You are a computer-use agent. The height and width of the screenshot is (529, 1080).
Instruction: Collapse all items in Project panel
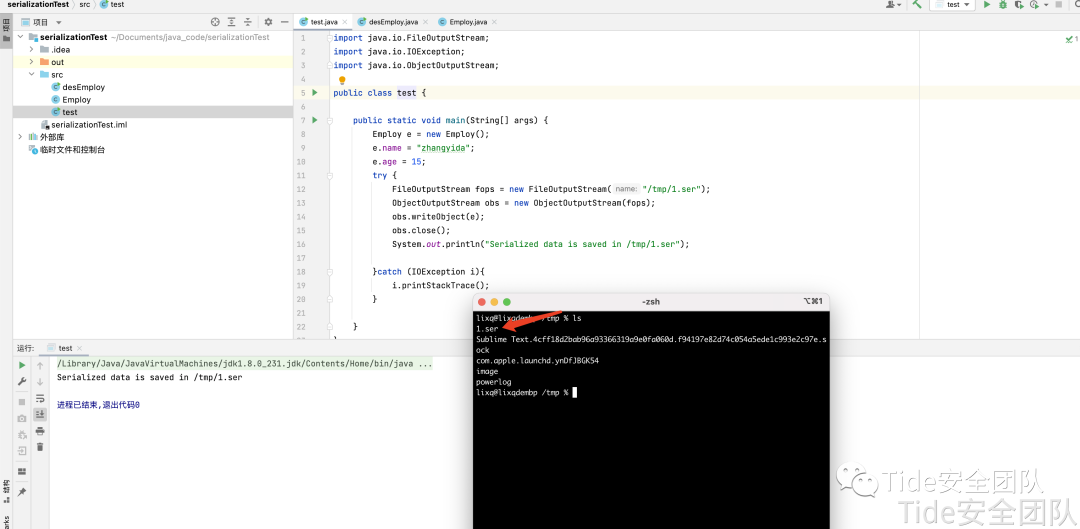tap(248, 22)
